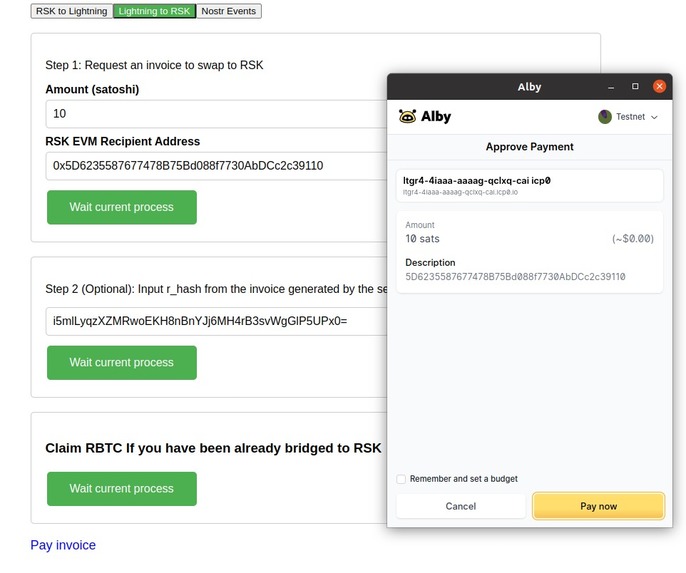686x573 pixels.
Task: Open the Pay invoice link
Action: [63, 545]
